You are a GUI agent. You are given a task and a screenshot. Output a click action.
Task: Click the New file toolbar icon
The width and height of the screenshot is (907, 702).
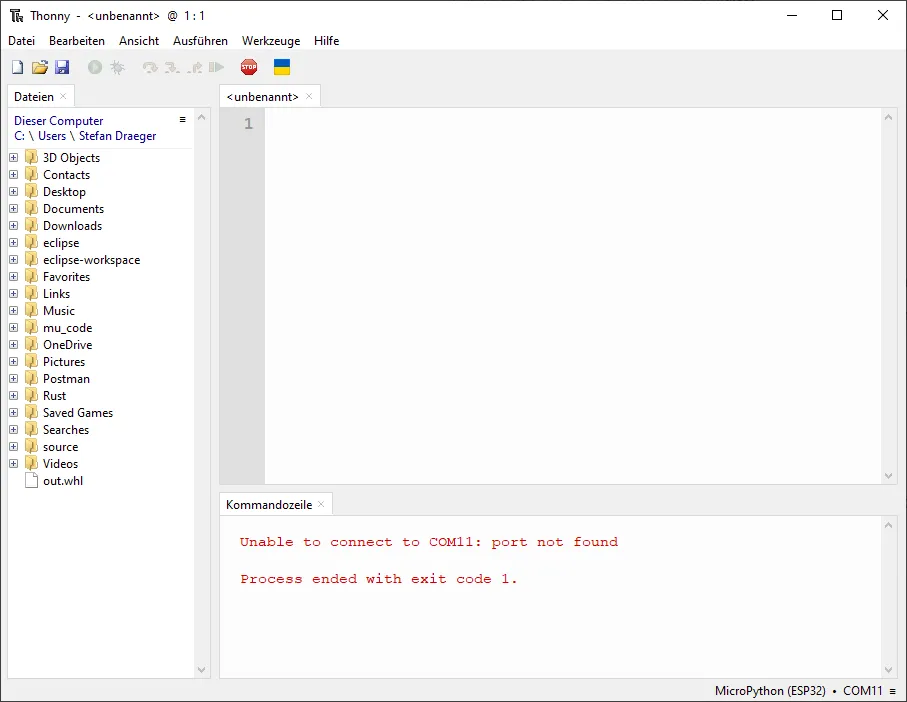[17, 67]
